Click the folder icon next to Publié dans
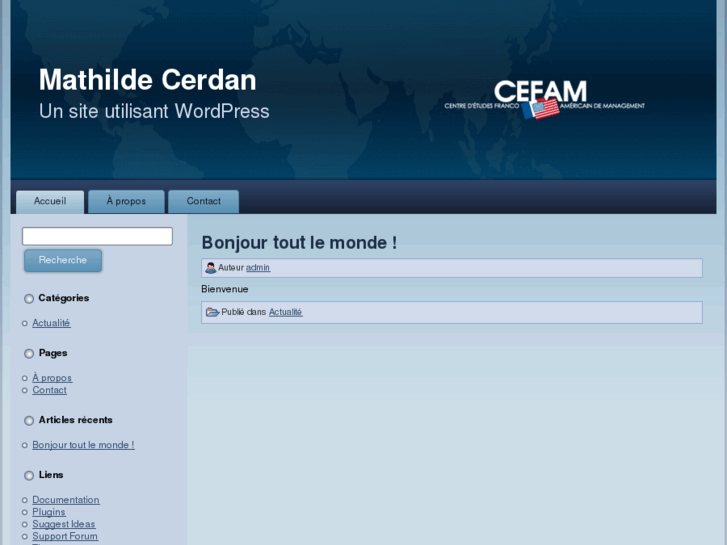This screenshot has width=727, height=545. pyautogui.click(x=212, y=312)
